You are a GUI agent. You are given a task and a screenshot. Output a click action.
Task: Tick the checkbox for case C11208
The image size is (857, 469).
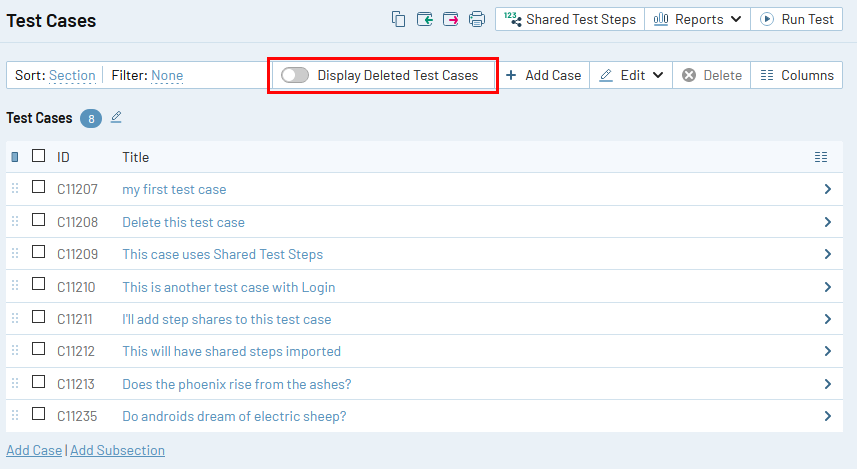point(39,221)
